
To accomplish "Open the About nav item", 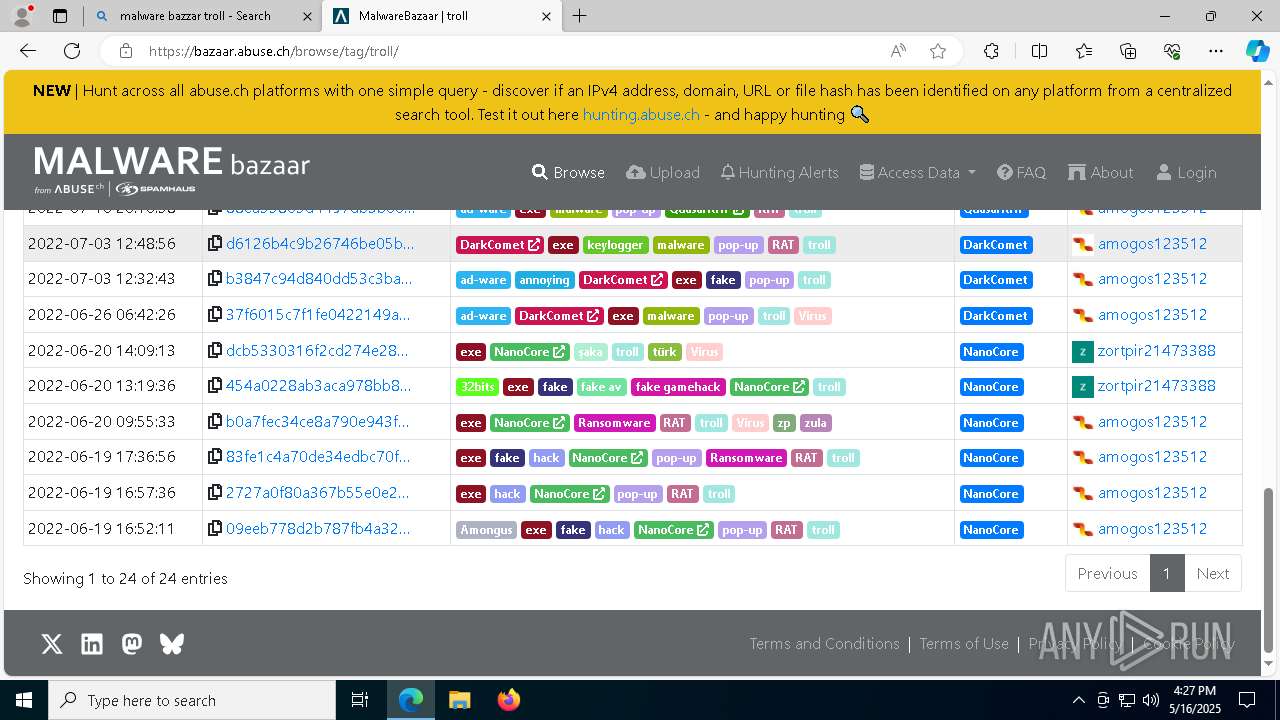I will pos(1101,172).
